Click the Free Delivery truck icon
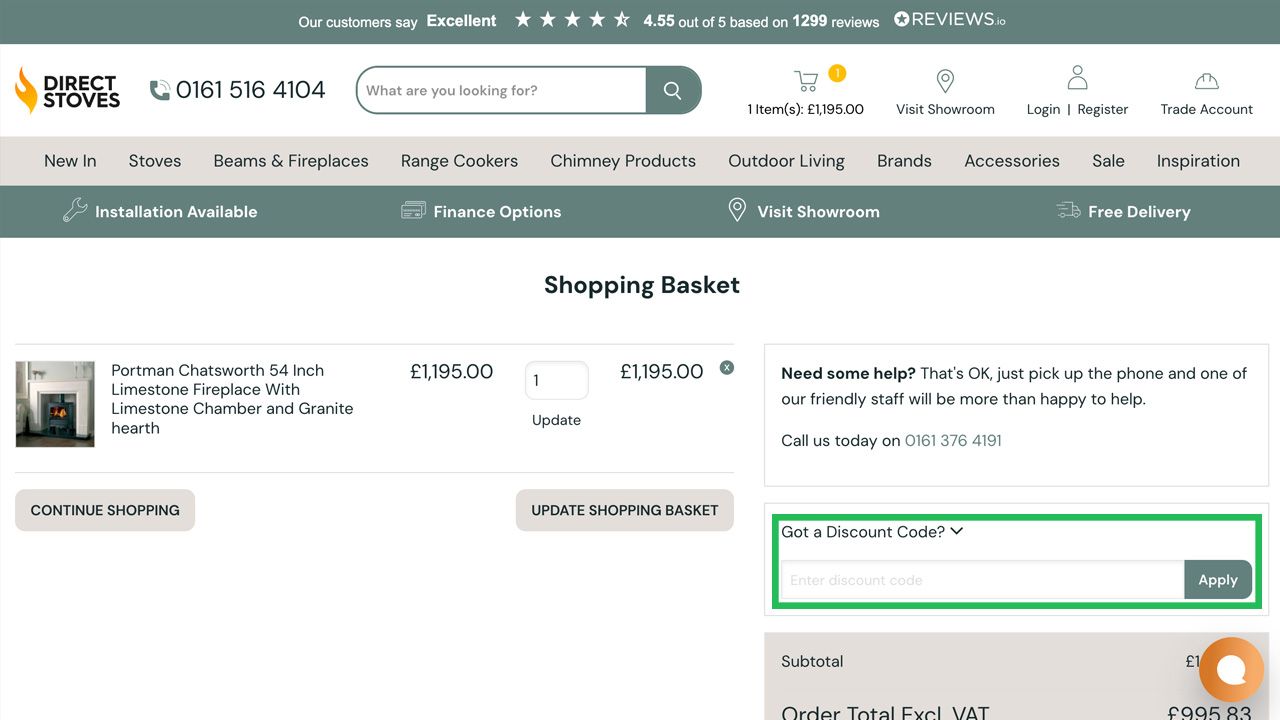Viewport: 1280px width, 720px height. [x=1068, y=211]
